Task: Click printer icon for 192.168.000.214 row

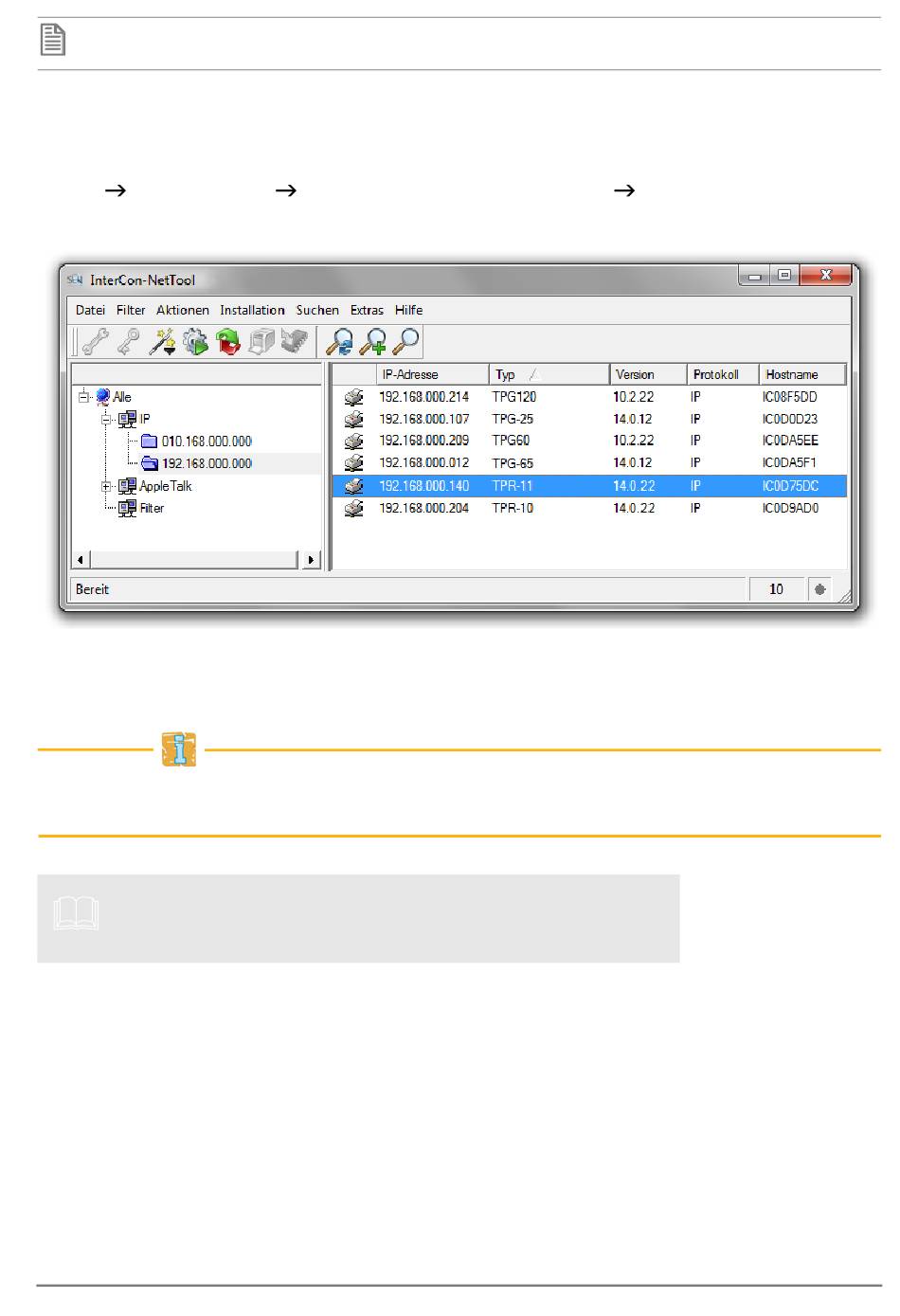Action: point(353,397)
